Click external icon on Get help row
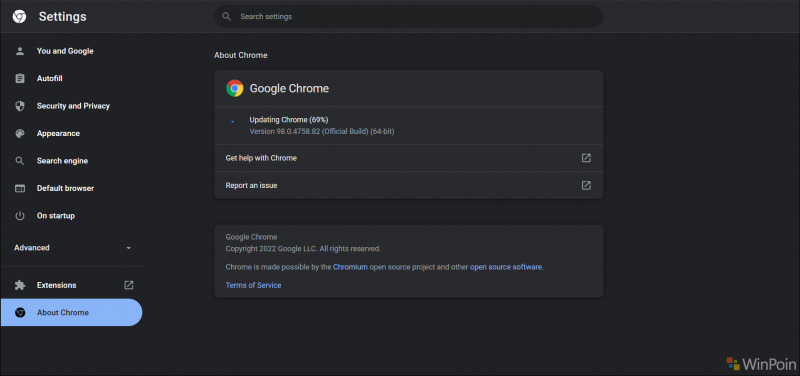 click(x=586, y=158)
